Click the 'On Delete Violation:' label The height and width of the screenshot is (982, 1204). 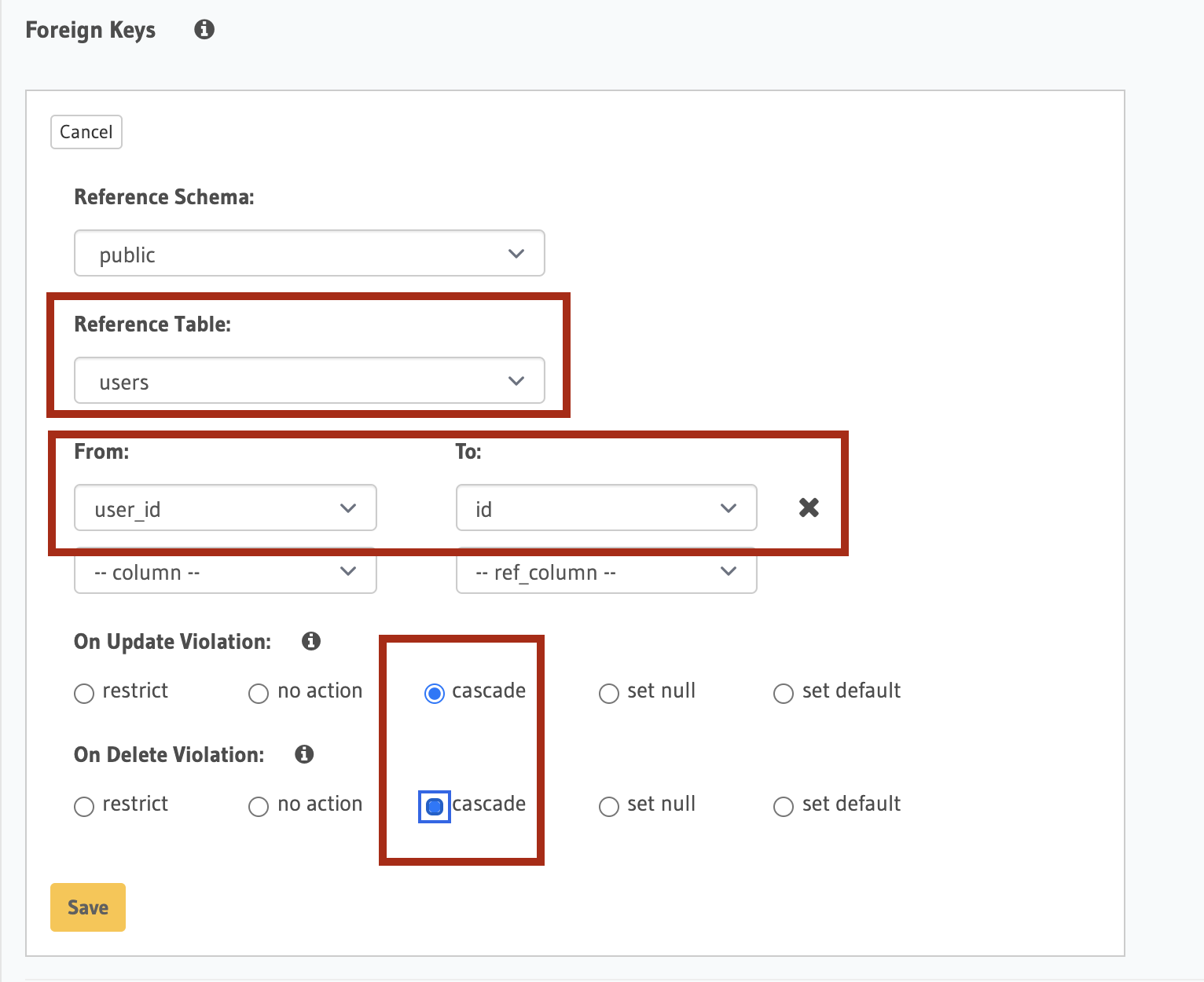pyautogui.click(x=169, y=754)
